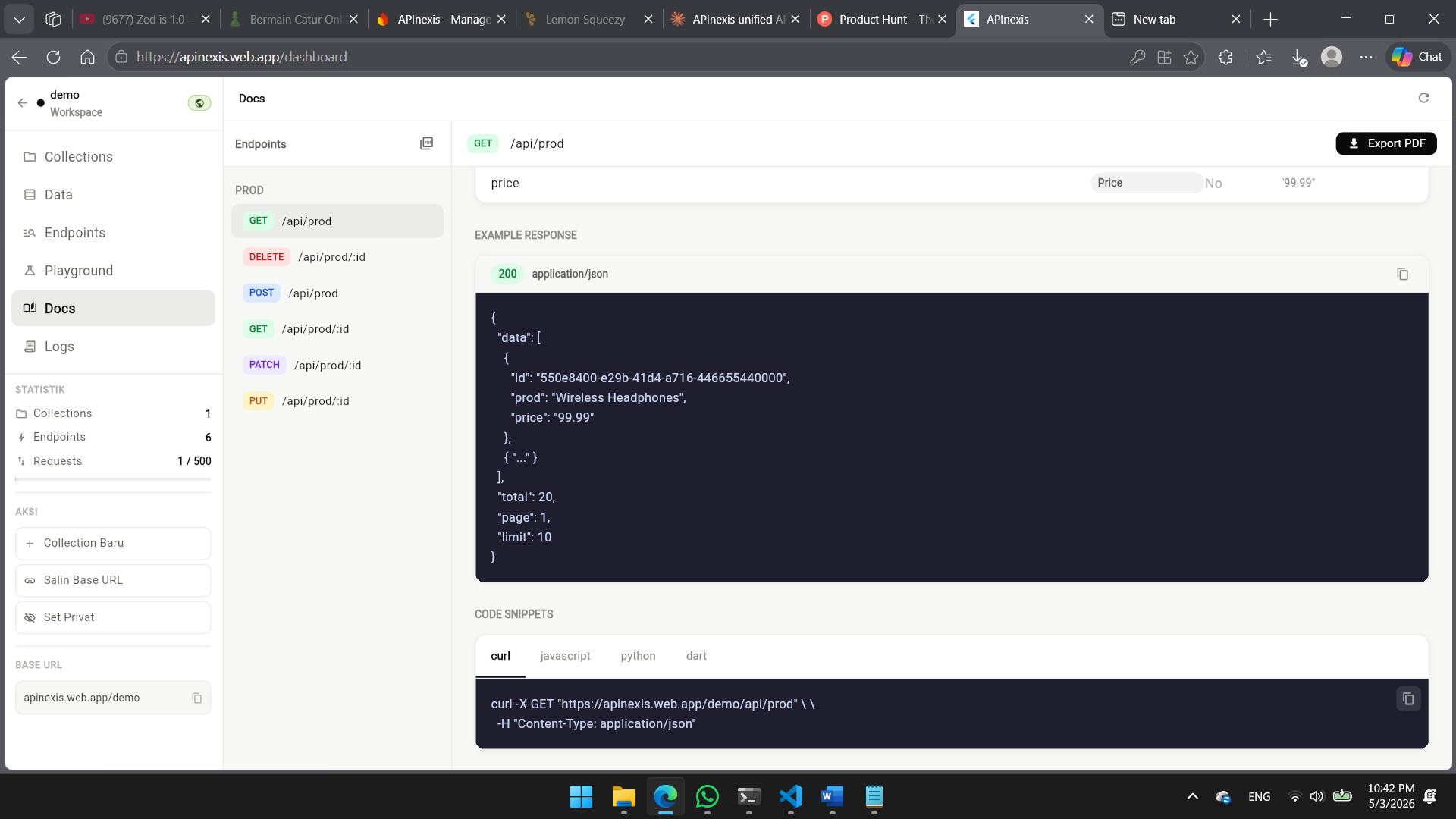
Task: Open password manager key icon
Action: coord(1137,57)
